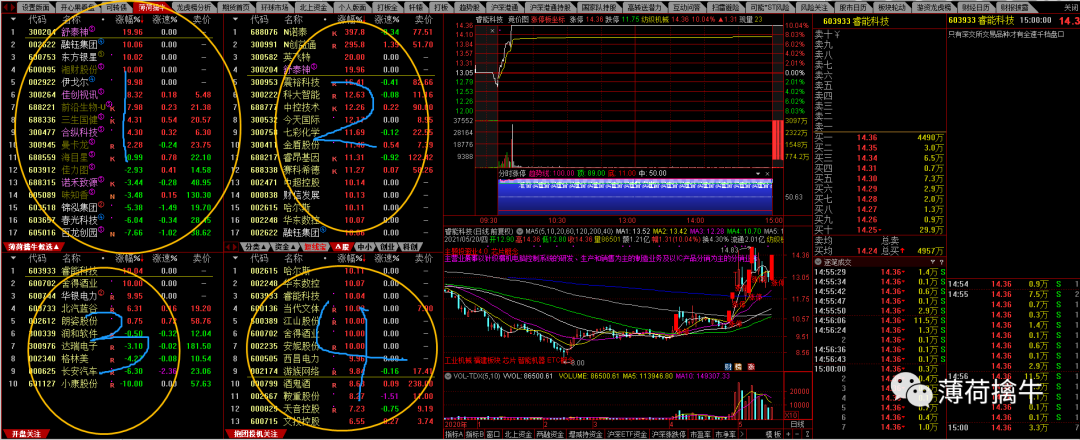Select 酒鬼酒 row in bottom-middle list

pos(332,383)
